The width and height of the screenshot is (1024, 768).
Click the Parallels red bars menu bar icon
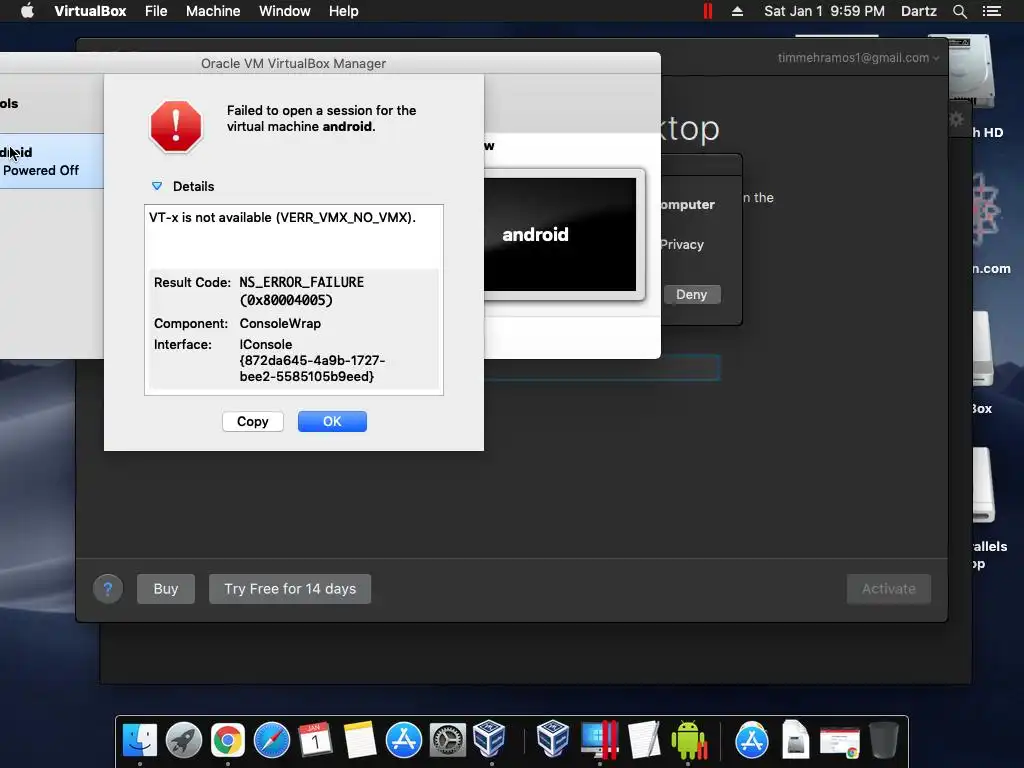[708, 11]
